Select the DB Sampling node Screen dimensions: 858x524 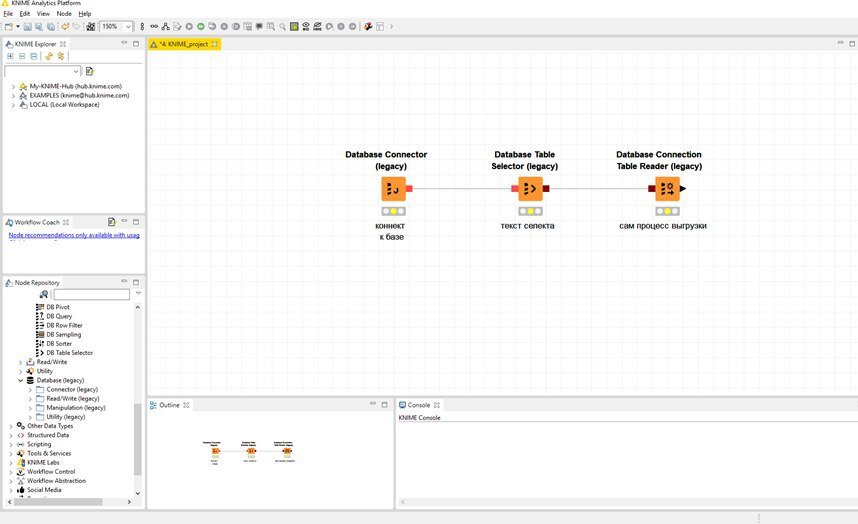click(63, 335)
